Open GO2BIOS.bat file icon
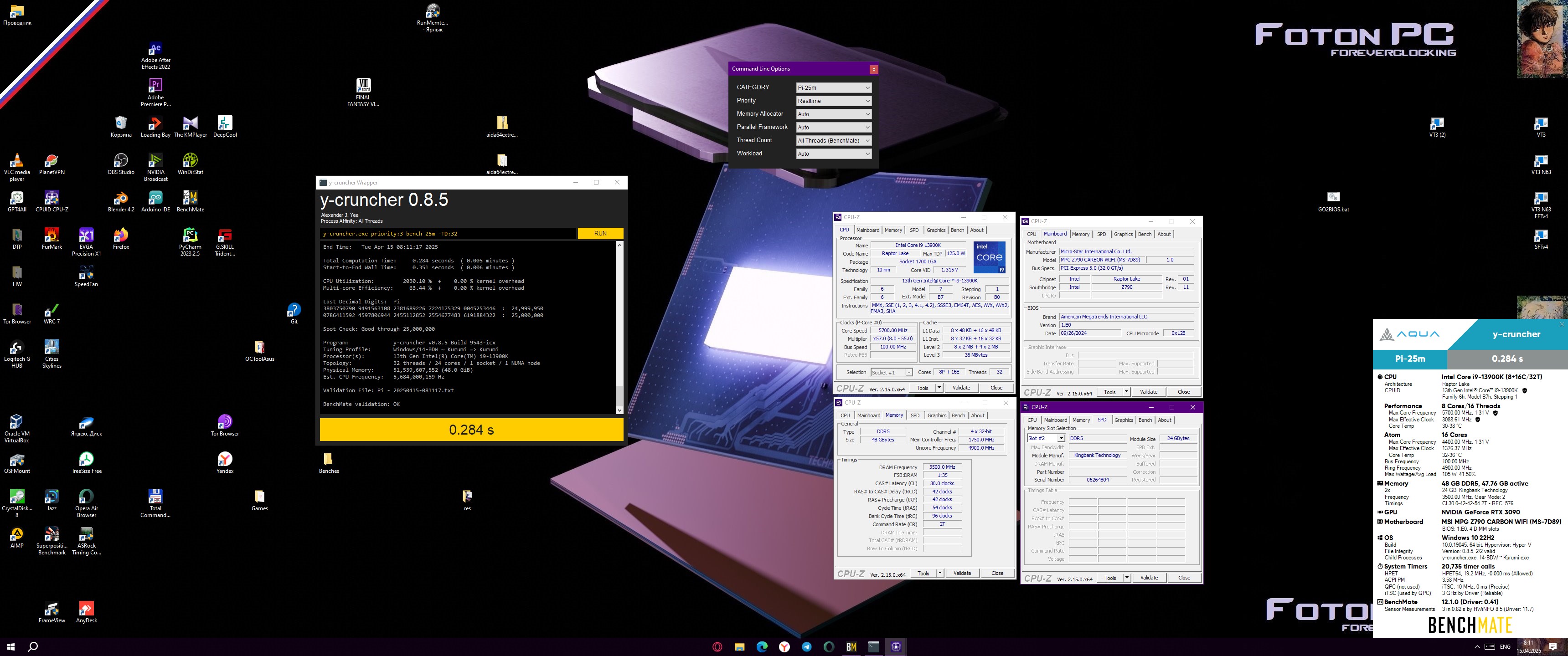The image size is (1568, 656). click(1333, 201)
